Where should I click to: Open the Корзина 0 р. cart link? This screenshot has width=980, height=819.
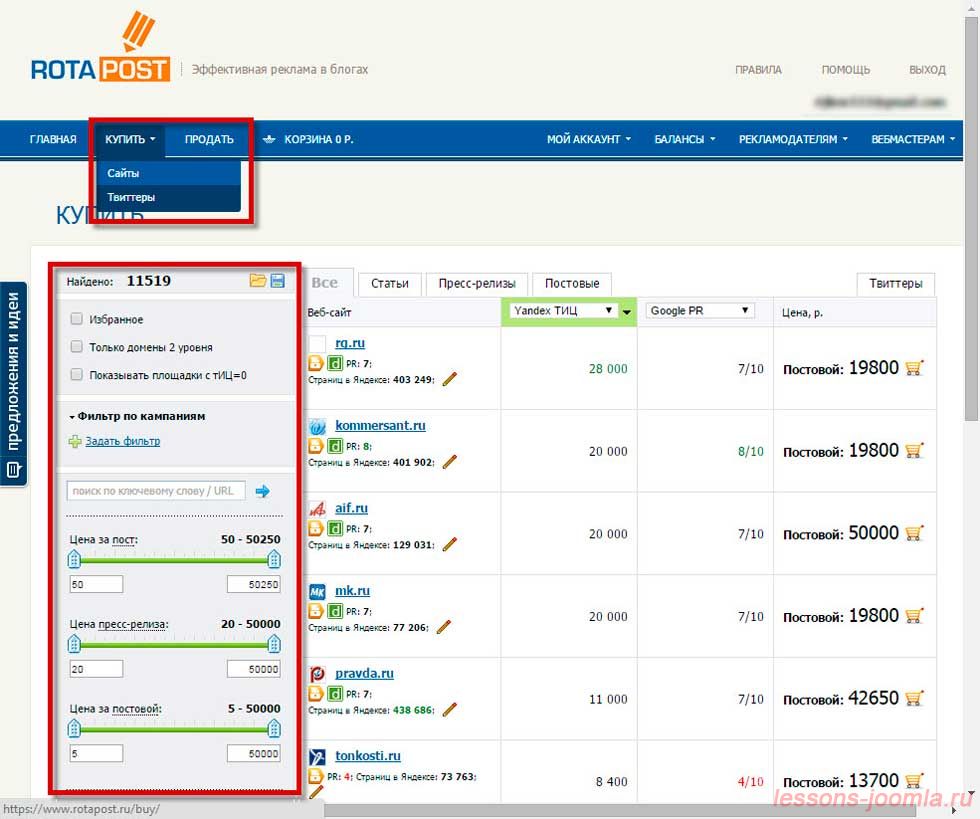pyautogui.click(x=309, y=139)
